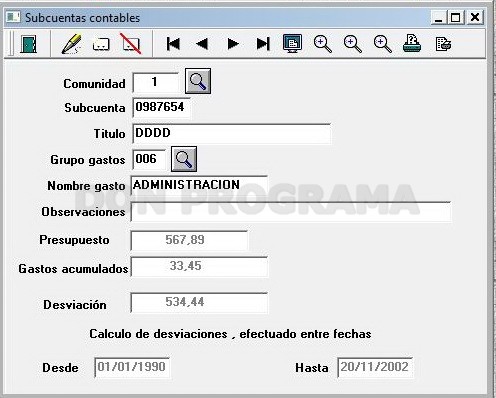The height and width of the screenshot is (398, 496).
Task: Go to the previous record arrow
Action: click(202, 44)
